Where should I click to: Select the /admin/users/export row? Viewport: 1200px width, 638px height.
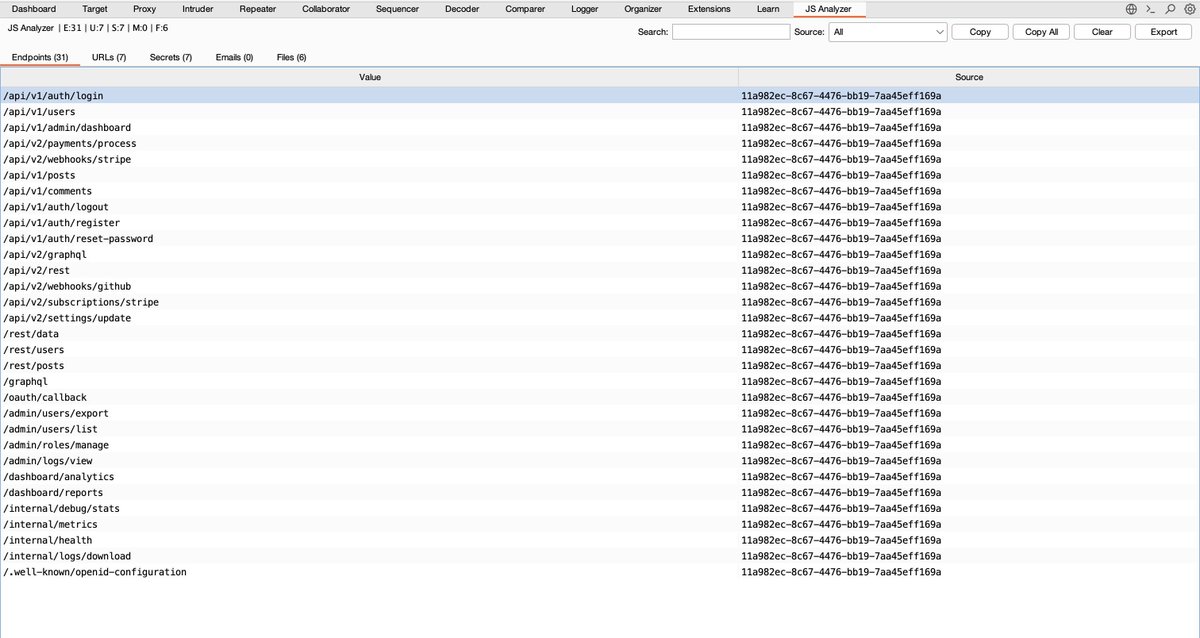pos(600,413)
